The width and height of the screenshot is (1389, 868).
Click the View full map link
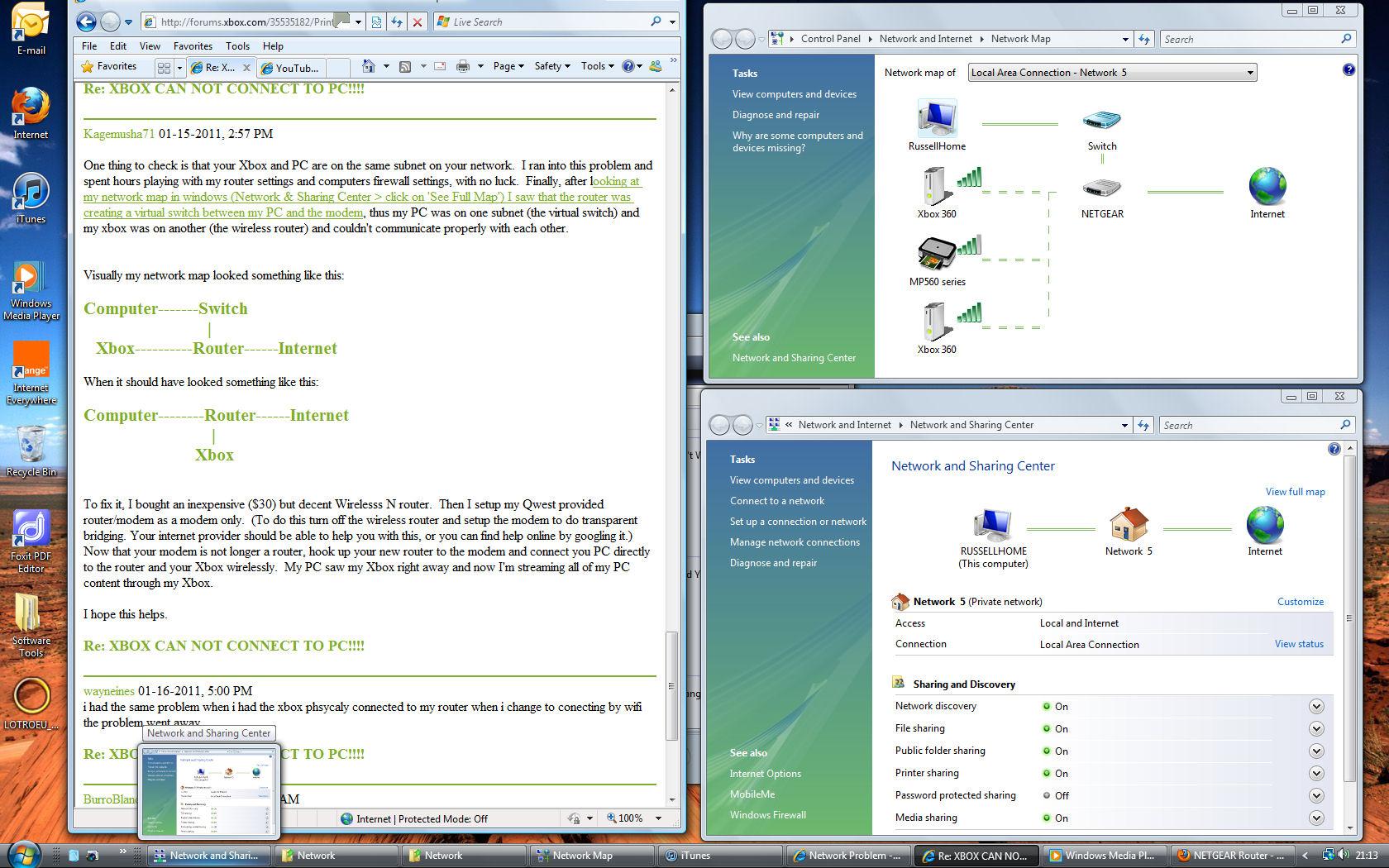tap(1295, 492)
